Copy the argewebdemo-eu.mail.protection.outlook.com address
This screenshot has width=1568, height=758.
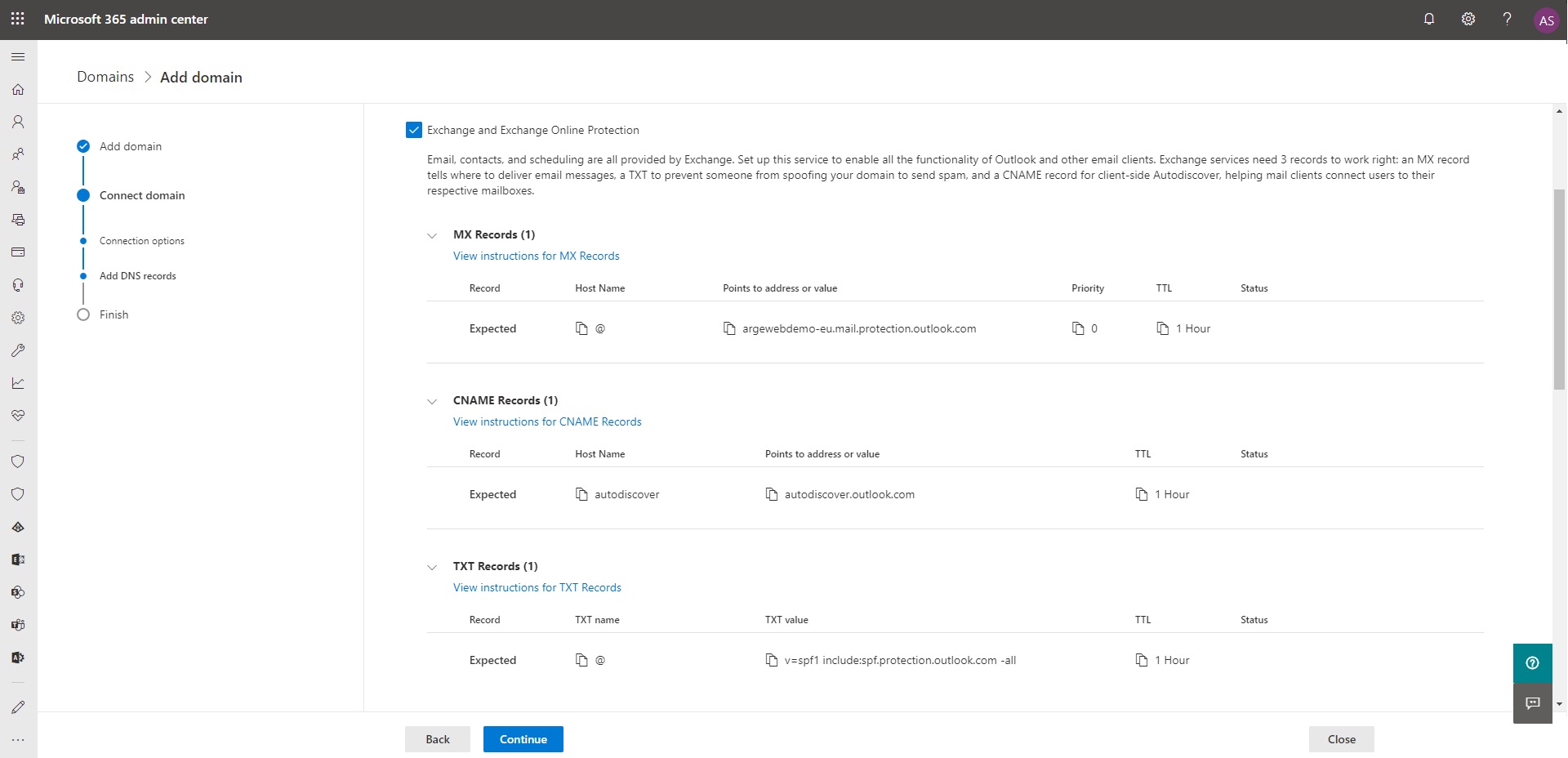click(729, 328)
